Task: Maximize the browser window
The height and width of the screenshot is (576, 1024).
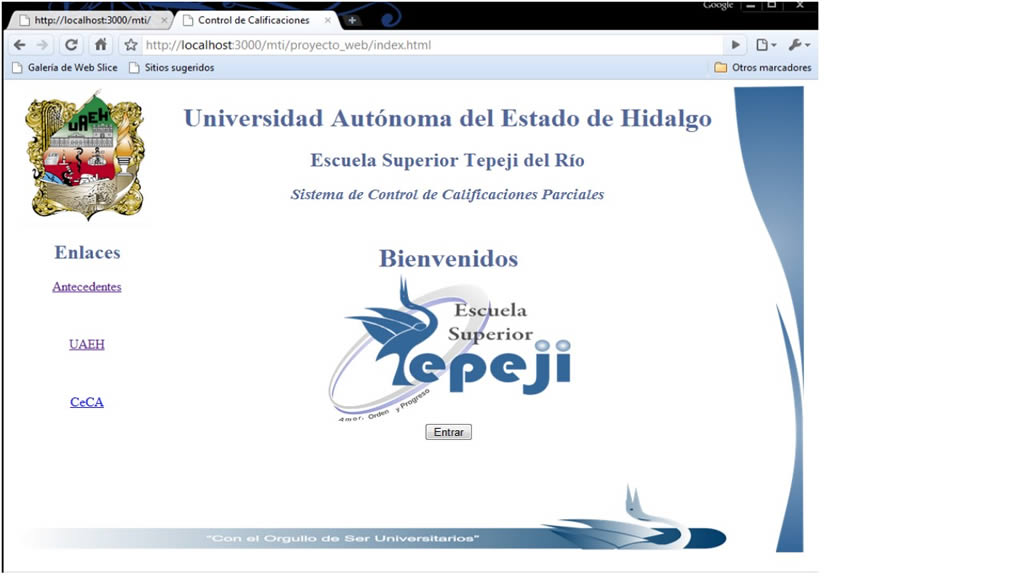Action: (x=772, y=5)
